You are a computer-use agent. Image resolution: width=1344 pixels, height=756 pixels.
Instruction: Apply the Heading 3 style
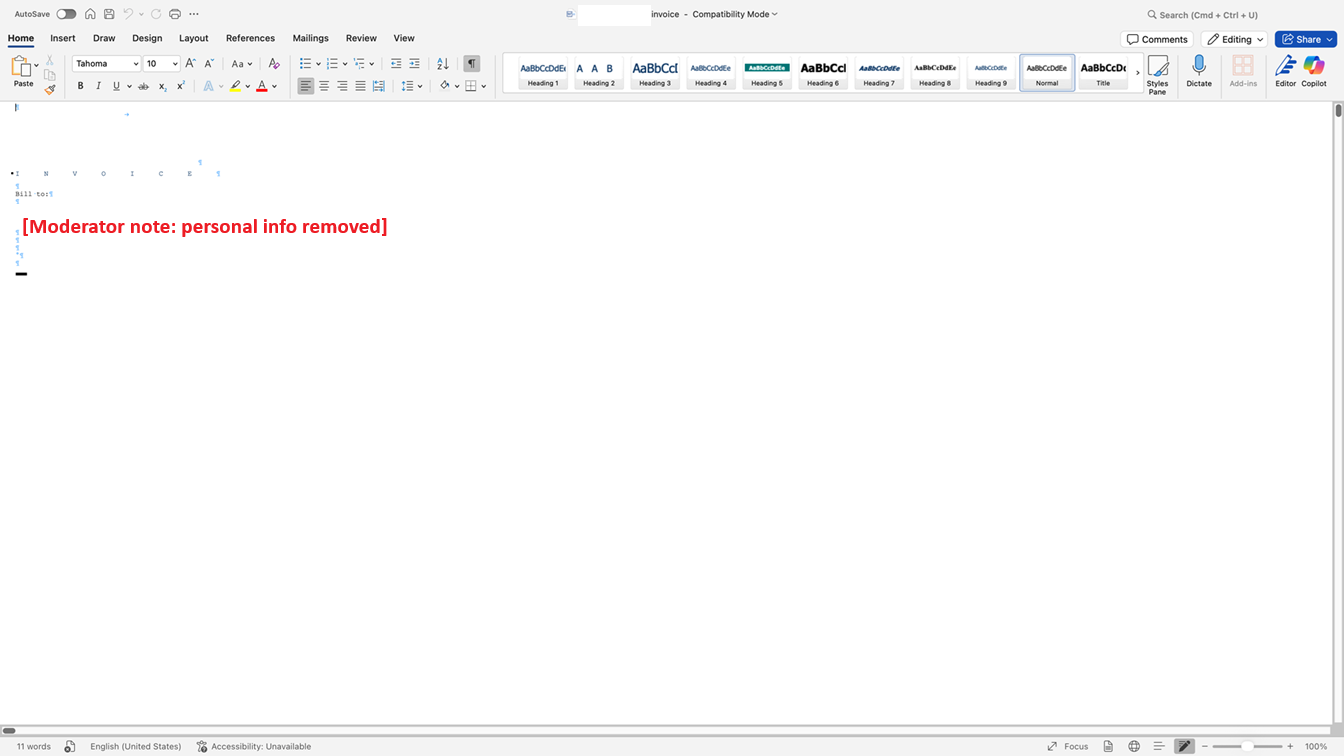(x=655, y=74)
